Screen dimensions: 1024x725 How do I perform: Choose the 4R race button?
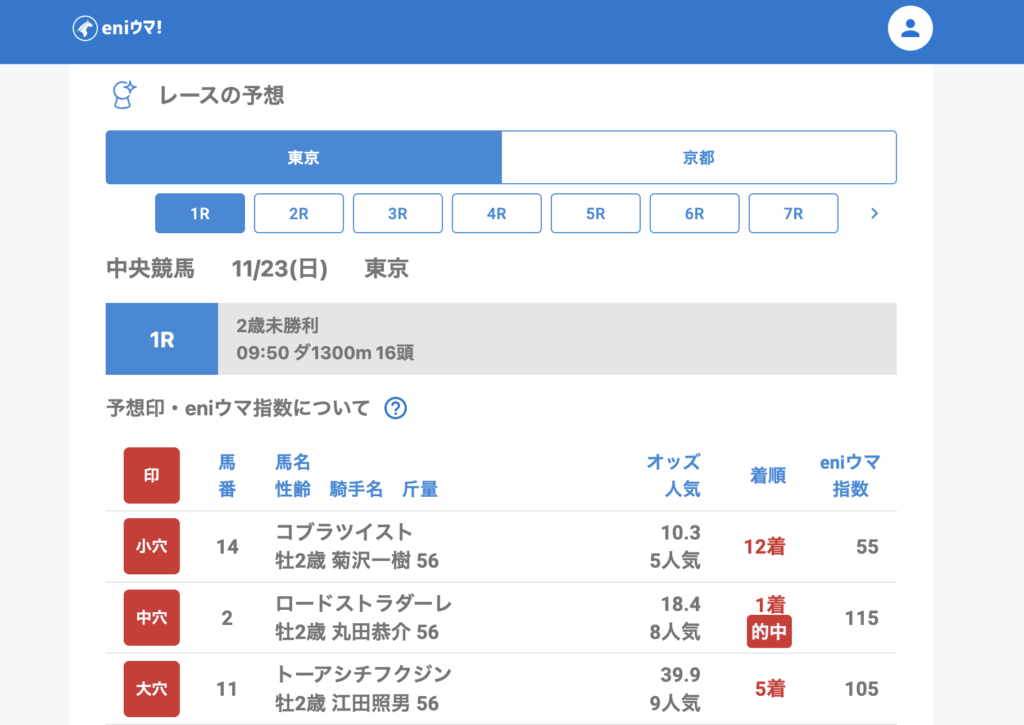click(x=496, y=213)
